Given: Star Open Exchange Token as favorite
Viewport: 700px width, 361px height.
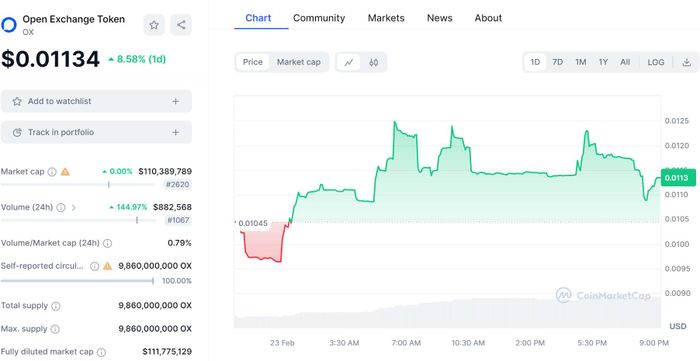Looking at the screenshot, I should (x=154, y=25).
